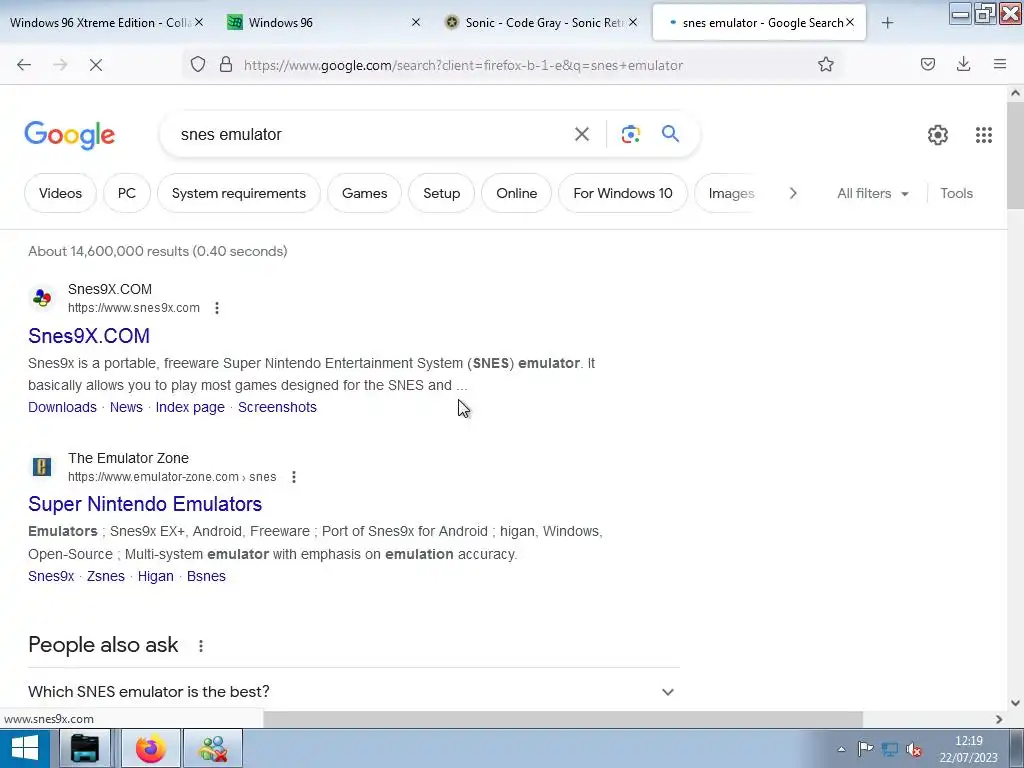Apply the Online filter chip
Viewport: 1024px width, 768px height.
pyautogui.click(x=517, y=193)
